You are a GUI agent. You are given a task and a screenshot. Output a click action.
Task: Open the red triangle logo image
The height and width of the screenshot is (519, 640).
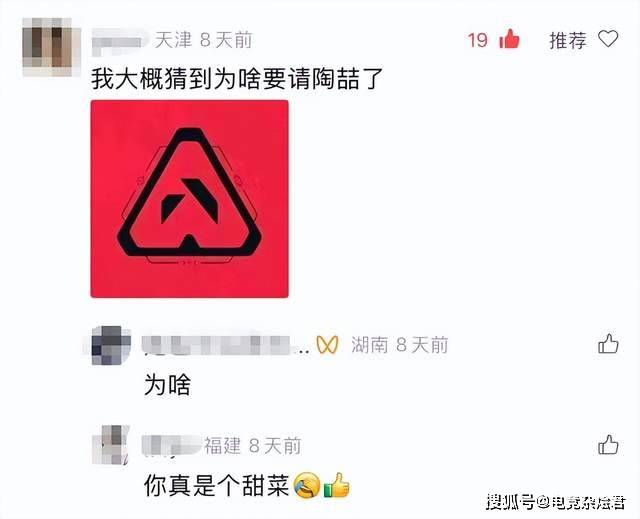[x=189, y=199]
